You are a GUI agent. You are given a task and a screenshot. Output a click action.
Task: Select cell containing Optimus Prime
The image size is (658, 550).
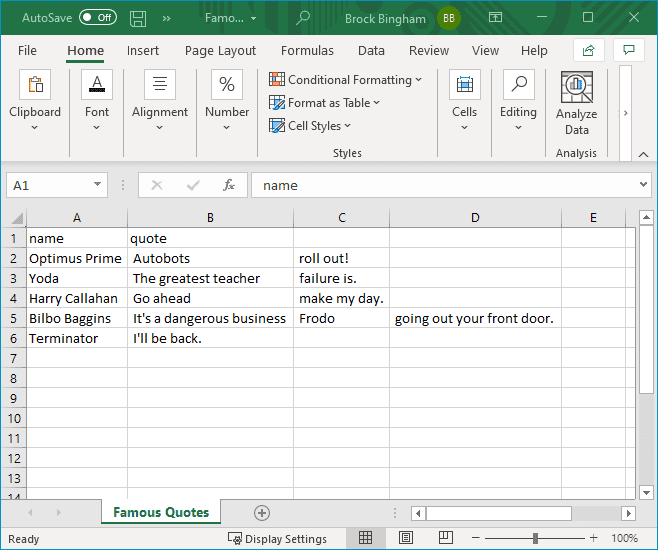[77, 258]
